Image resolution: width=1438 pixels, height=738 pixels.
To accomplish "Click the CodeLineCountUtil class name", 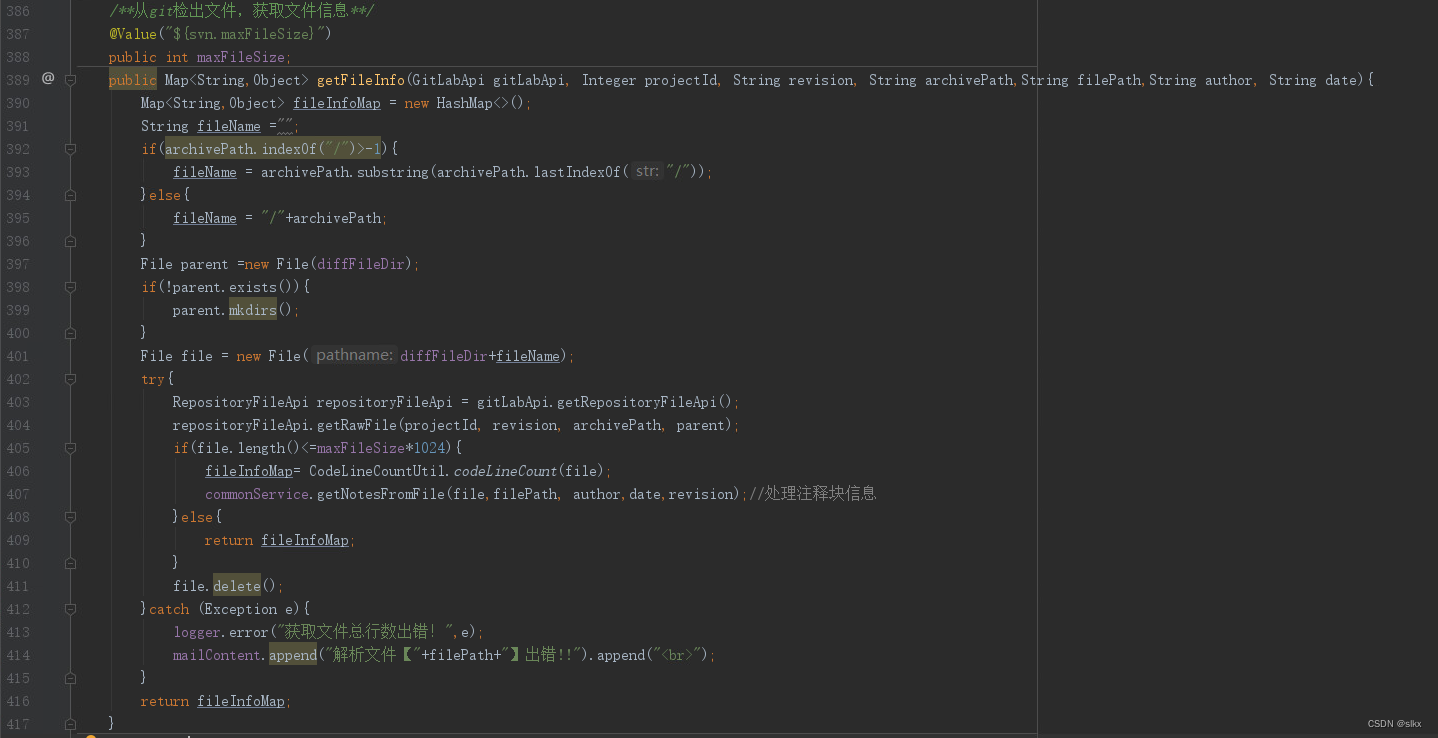I will click(377, 471).
